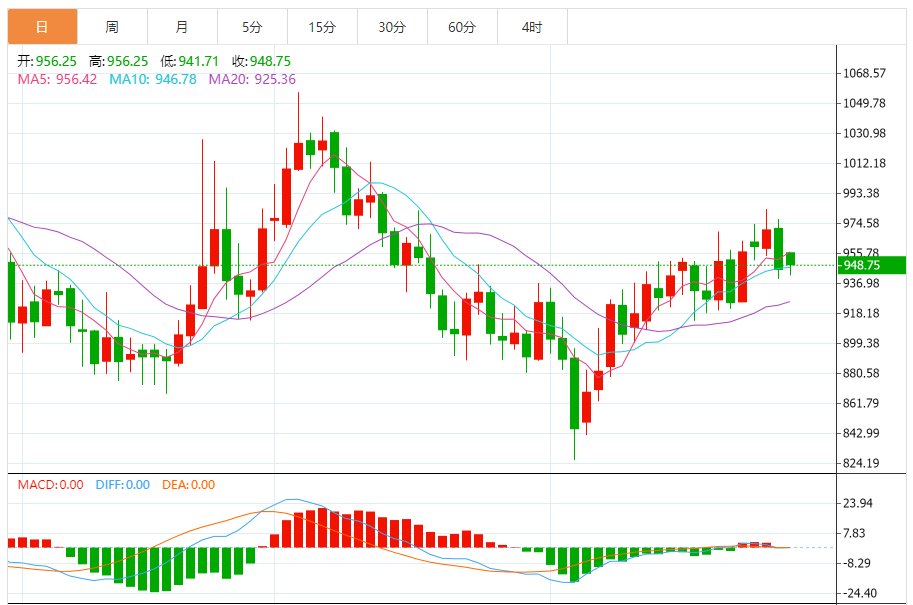Open the 30分 timeframe tab

click(x=392, y=27)
